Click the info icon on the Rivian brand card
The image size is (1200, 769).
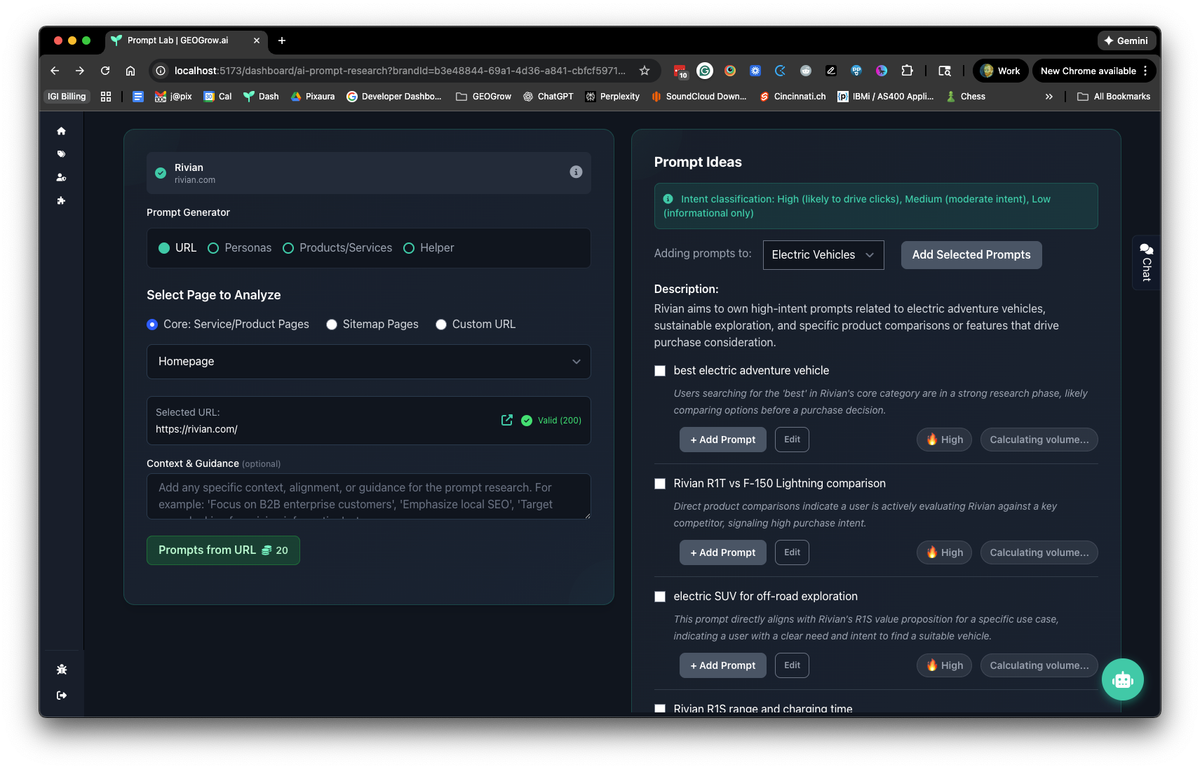tap(576, 172)
